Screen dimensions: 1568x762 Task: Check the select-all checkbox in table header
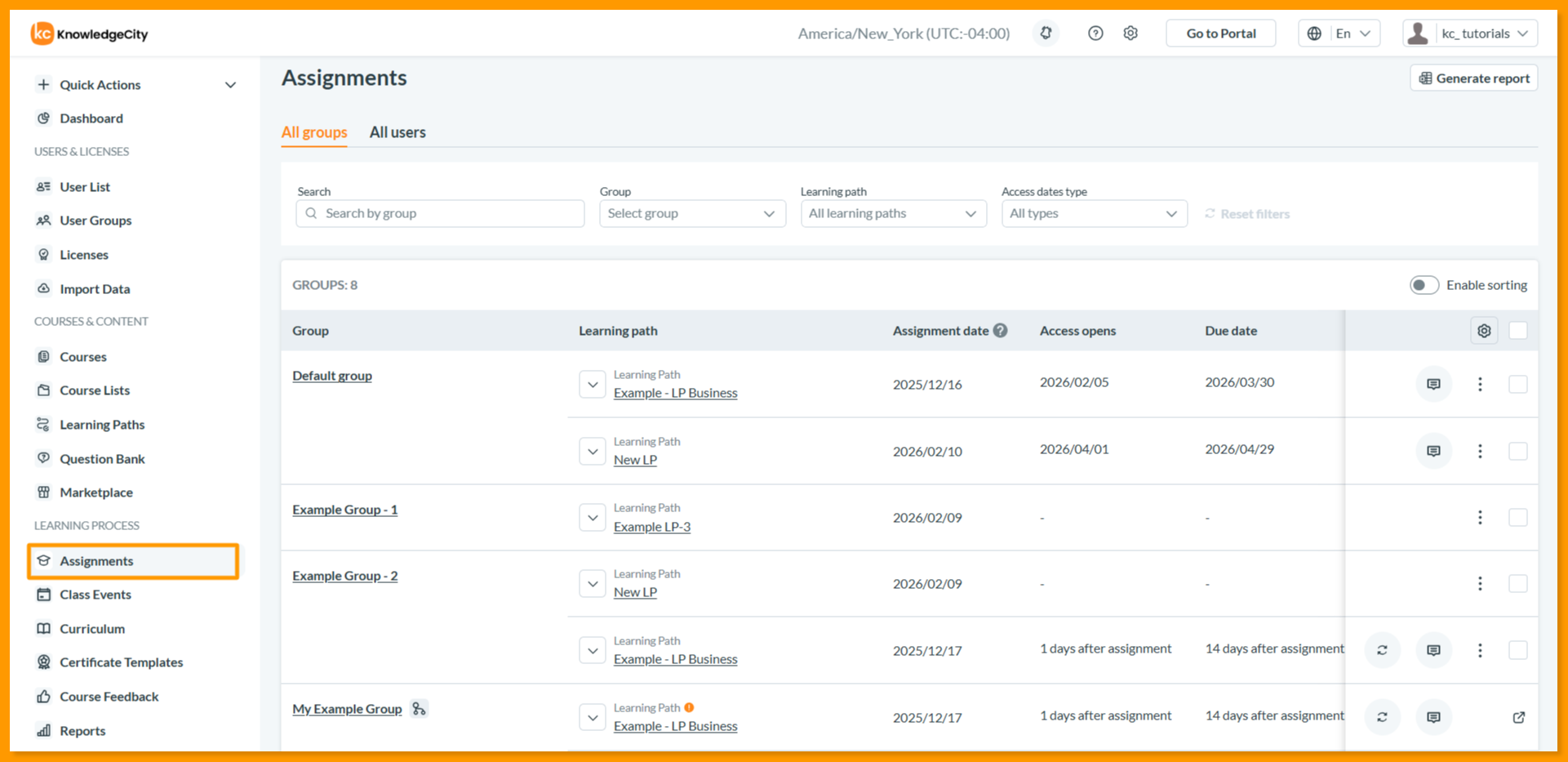pyautogui.click(x=1518, y=331)
